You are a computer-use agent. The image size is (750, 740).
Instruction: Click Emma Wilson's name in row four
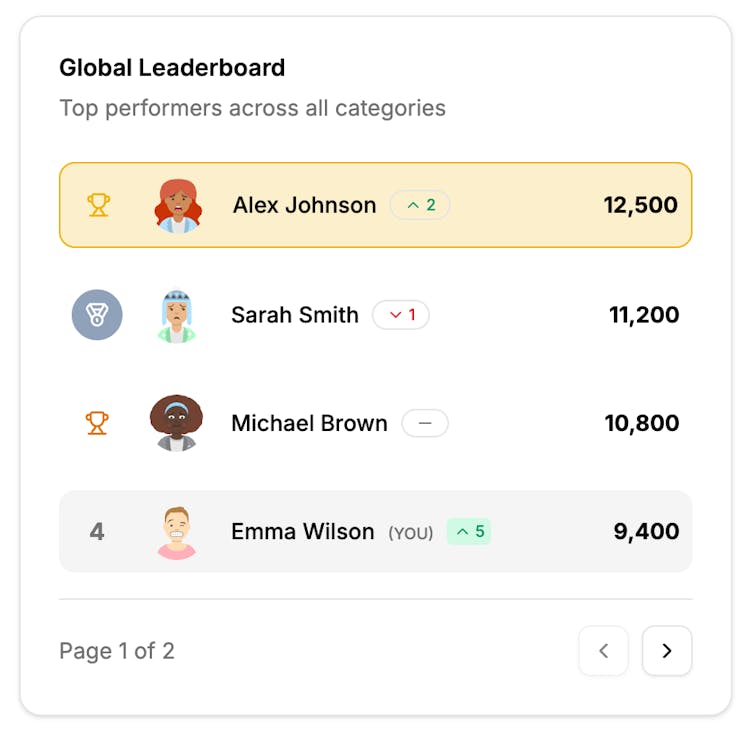(x=302, y=532)
